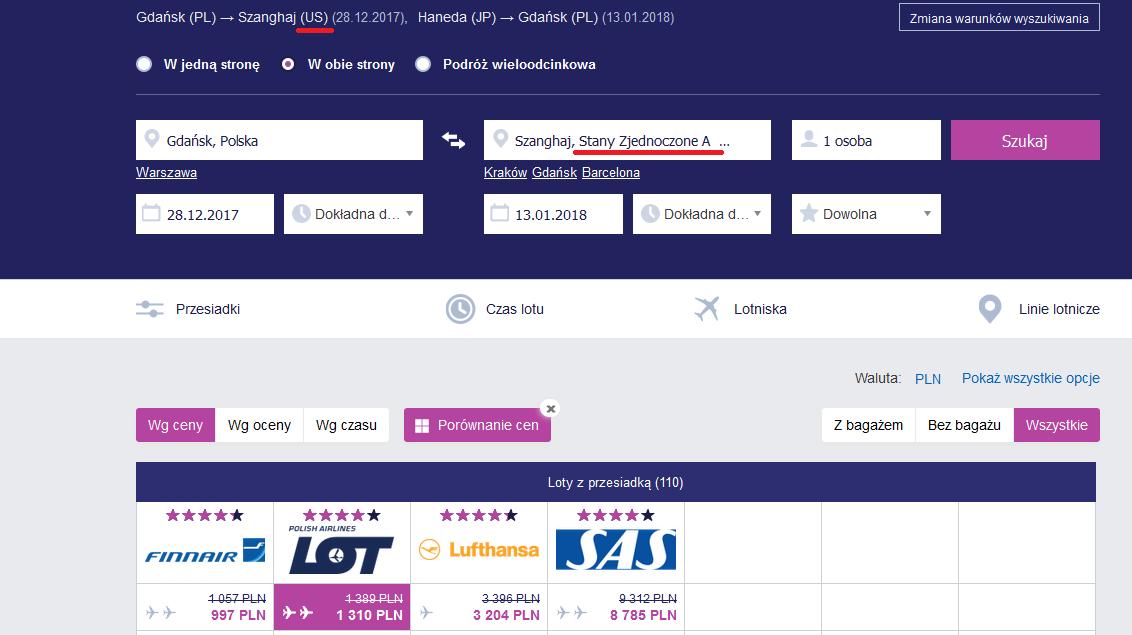Select W jedną stronę radio button
Screen dimensions: 1132x635
coord(144,64)
